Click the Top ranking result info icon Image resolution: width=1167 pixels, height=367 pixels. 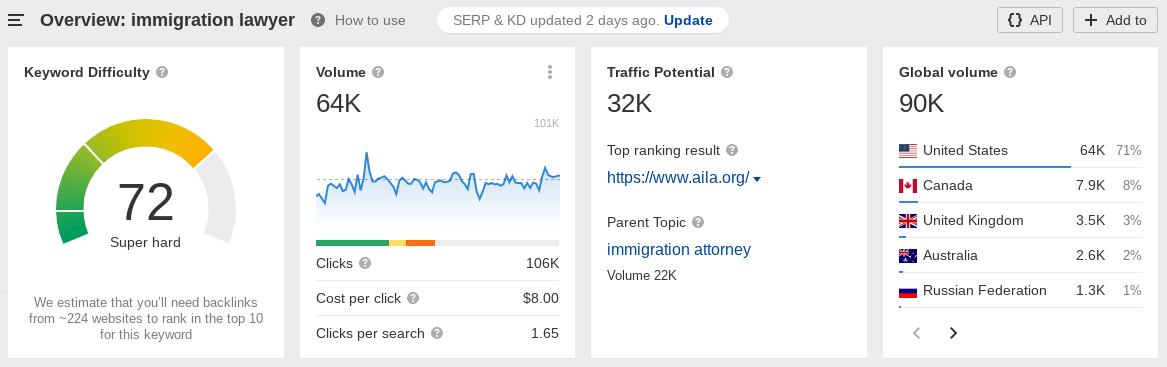click(732, 150)
